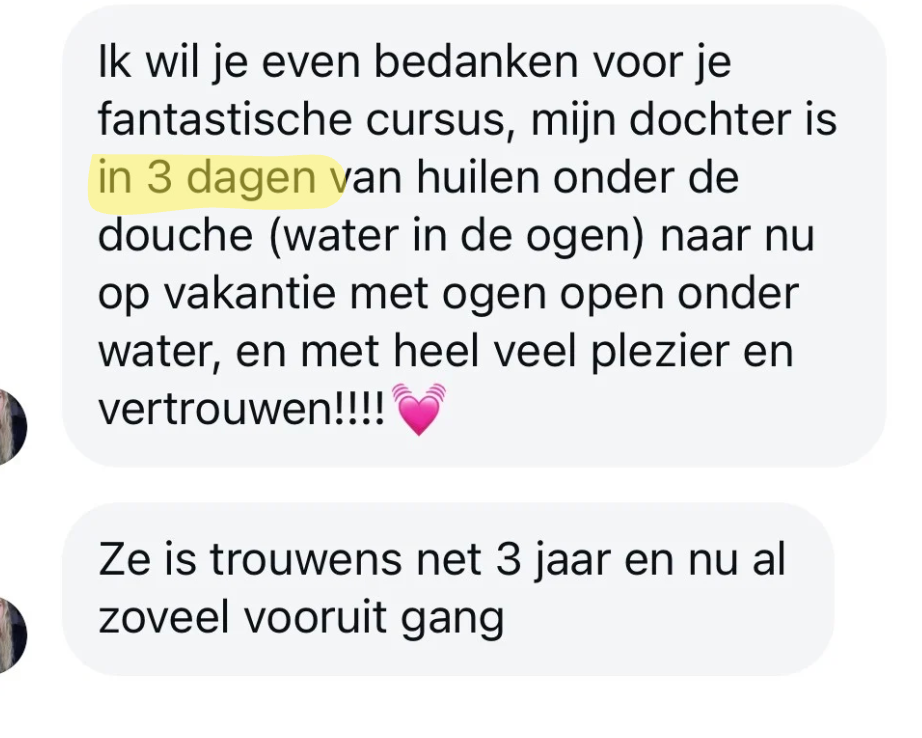
Task: Click the word 'fantastische' in first message
Action: point(223,119)
